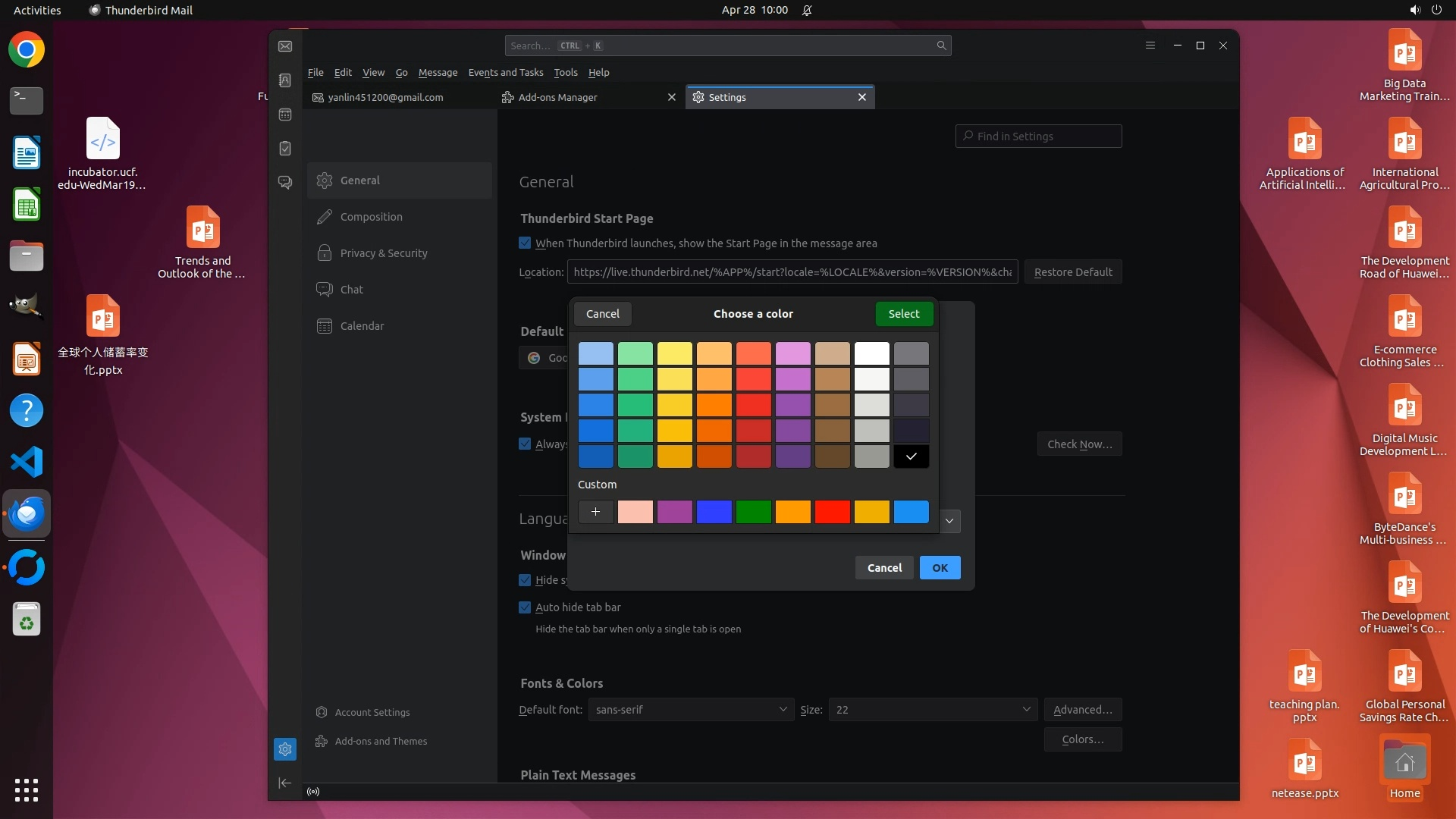Open the Chat space icon
Image resolution: width=1456 pixels, height=819 pixels.
285,183
